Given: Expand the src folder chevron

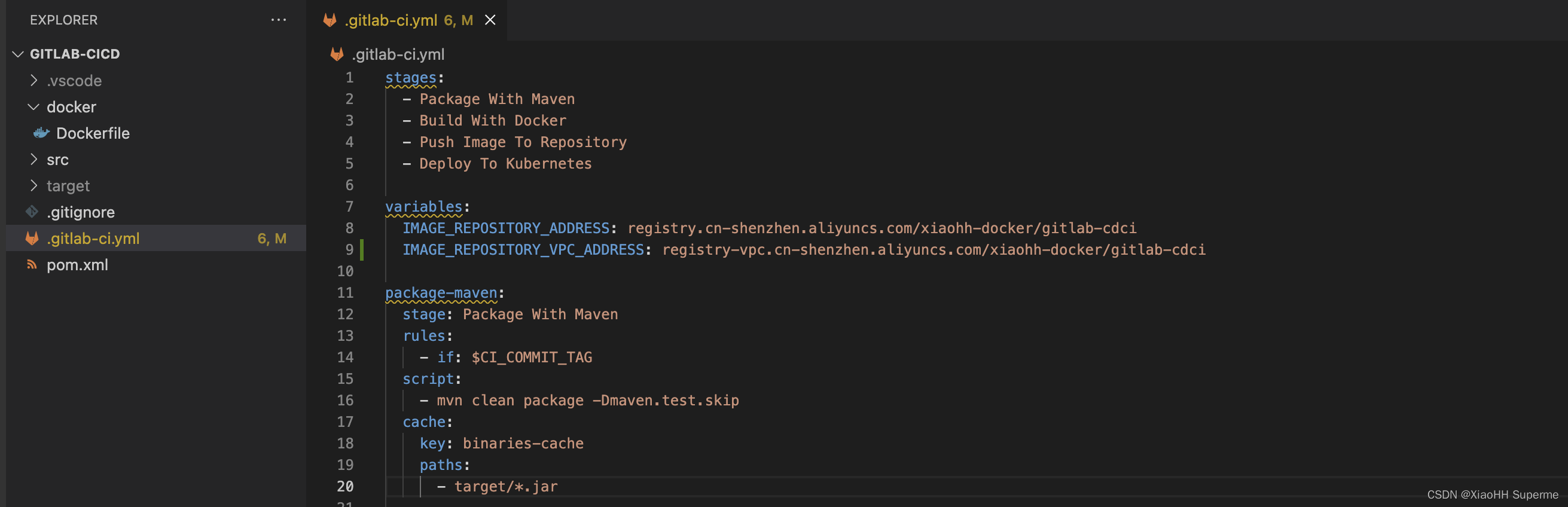Looking at the screenshot, I should pyautogui.click(x=34, y=160).
